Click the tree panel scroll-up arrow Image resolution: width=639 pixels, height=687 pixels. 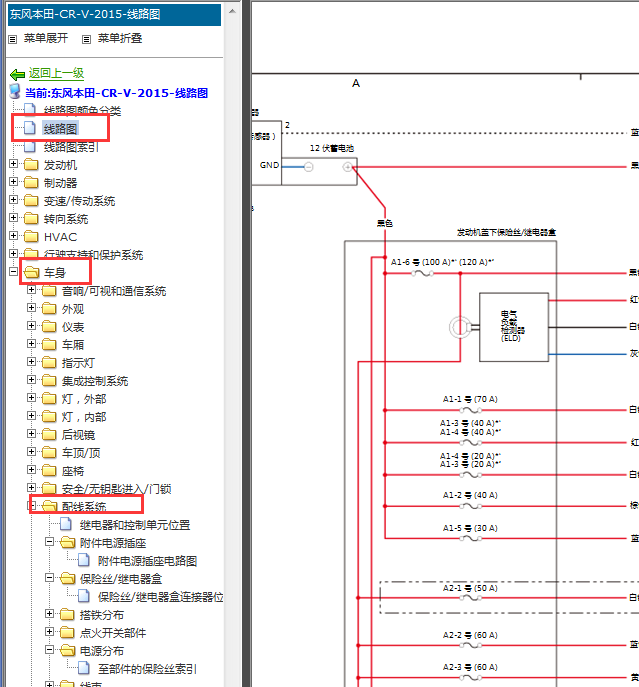pos(232,12)
